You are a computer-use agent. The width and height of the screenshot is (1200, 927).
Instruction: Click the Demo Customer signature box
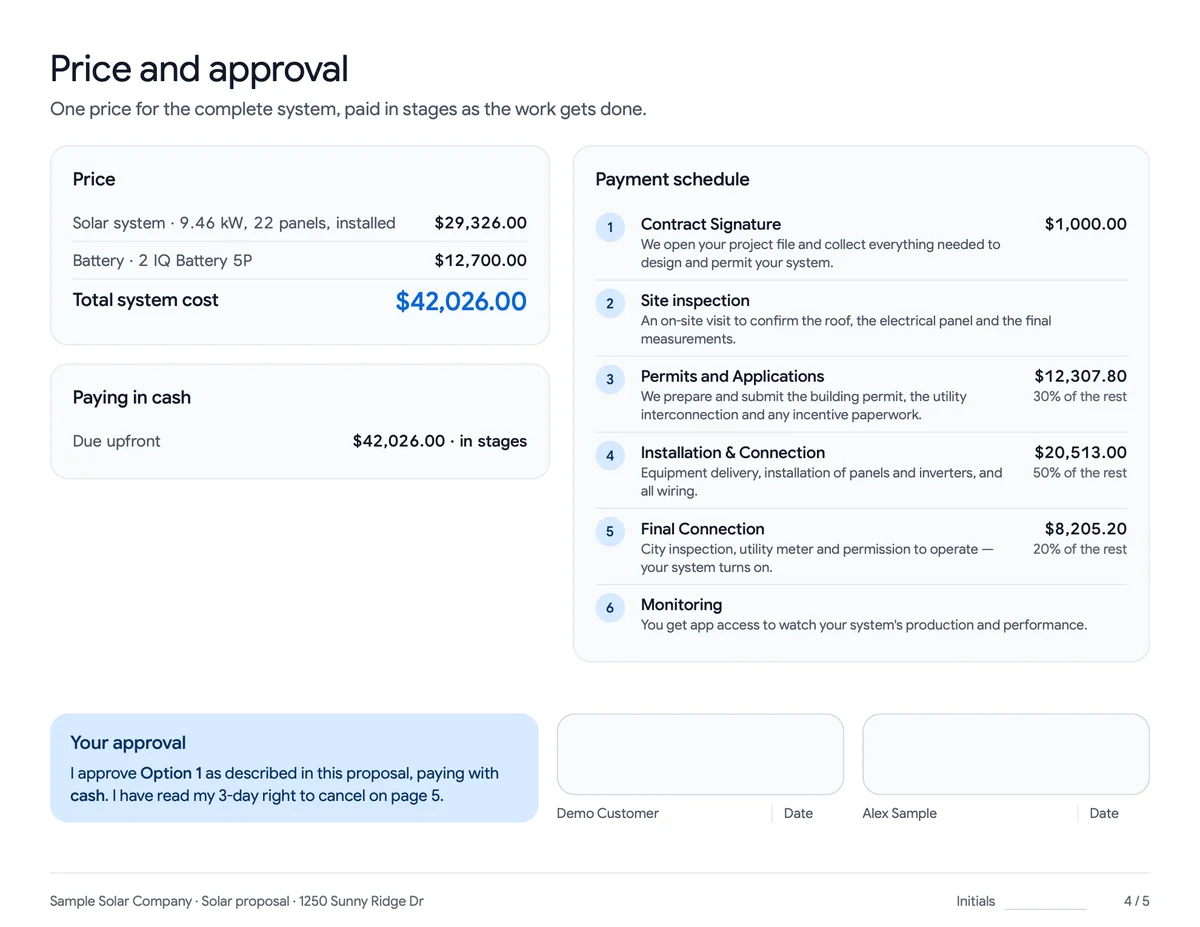[x=700, y=754]
